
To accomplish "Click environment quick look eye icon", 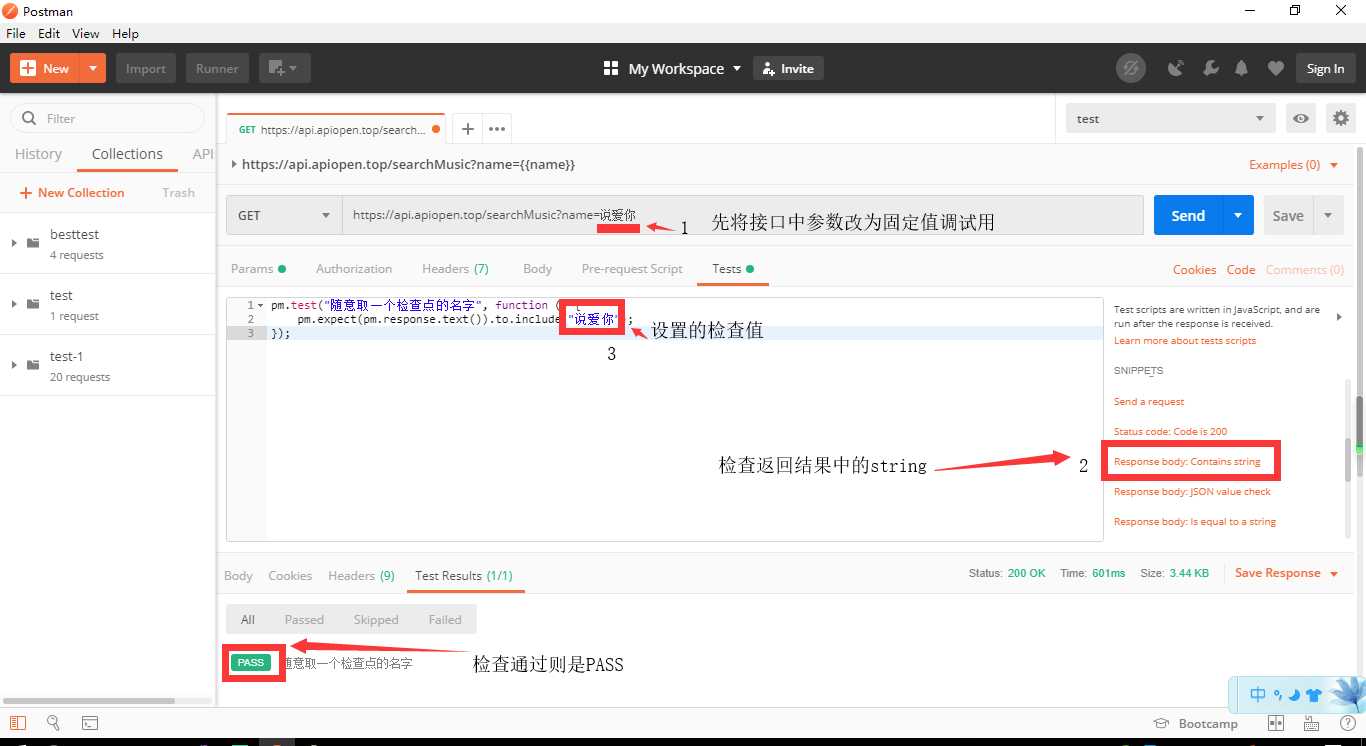I will (x=1300, y=118).
